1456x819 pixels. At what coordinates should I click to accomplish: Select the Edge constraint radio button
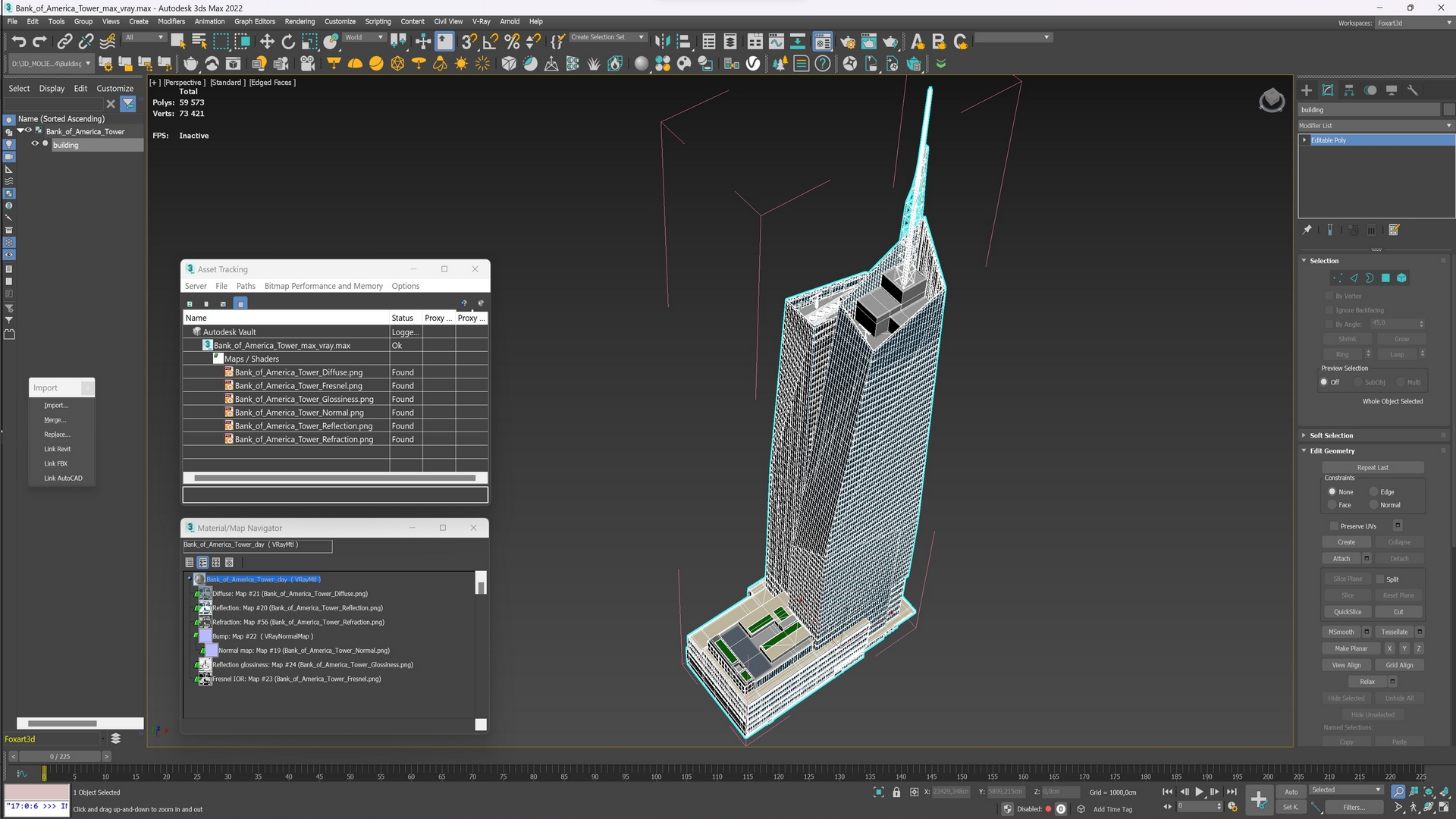[x=1373, y=492]
